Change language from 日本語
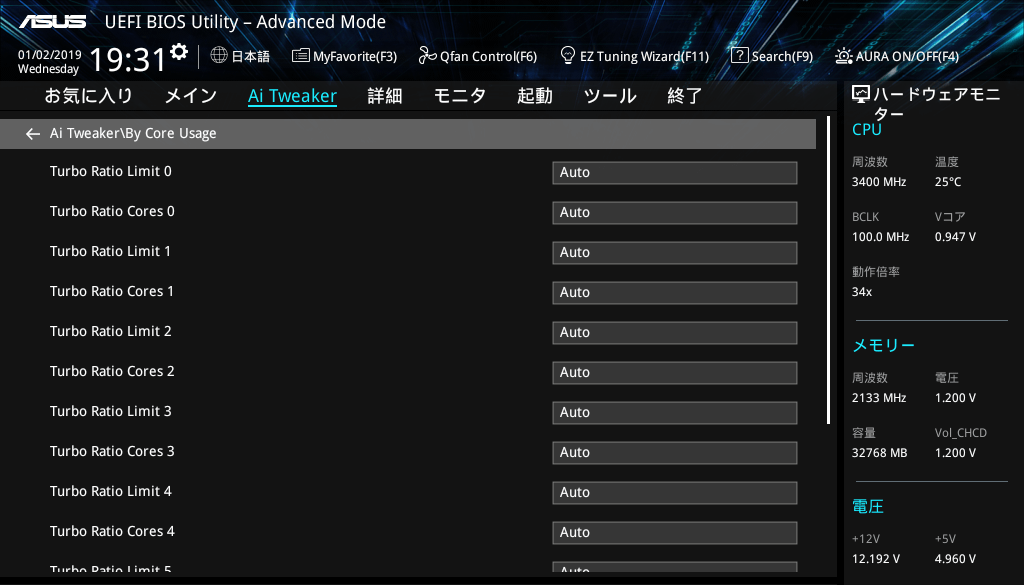The height and width of the screenshot is (585, 1024). [x=250, y=56]
